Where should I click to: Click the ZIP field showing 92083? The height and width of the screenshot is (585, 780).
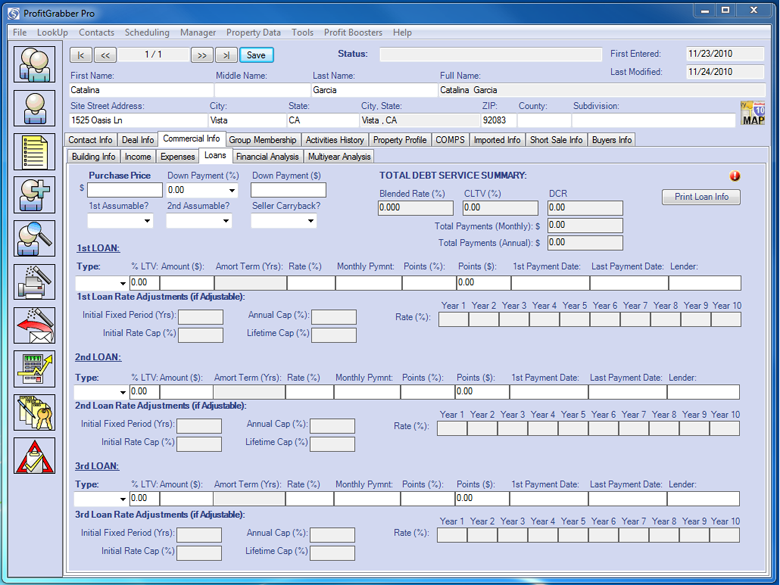pyautogui.click(x=498, y=120)
